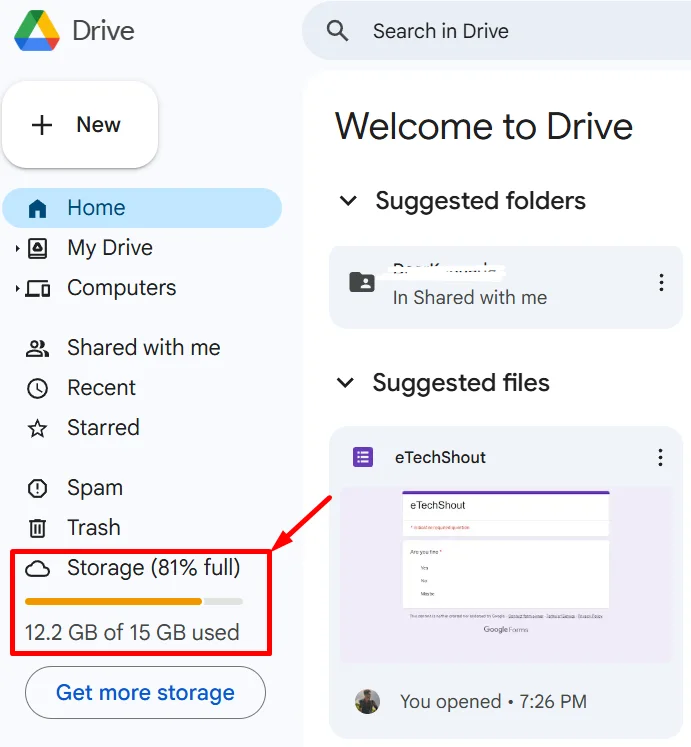
Task: Collapse the Suggested files section
Action: (x=346, y=383)
